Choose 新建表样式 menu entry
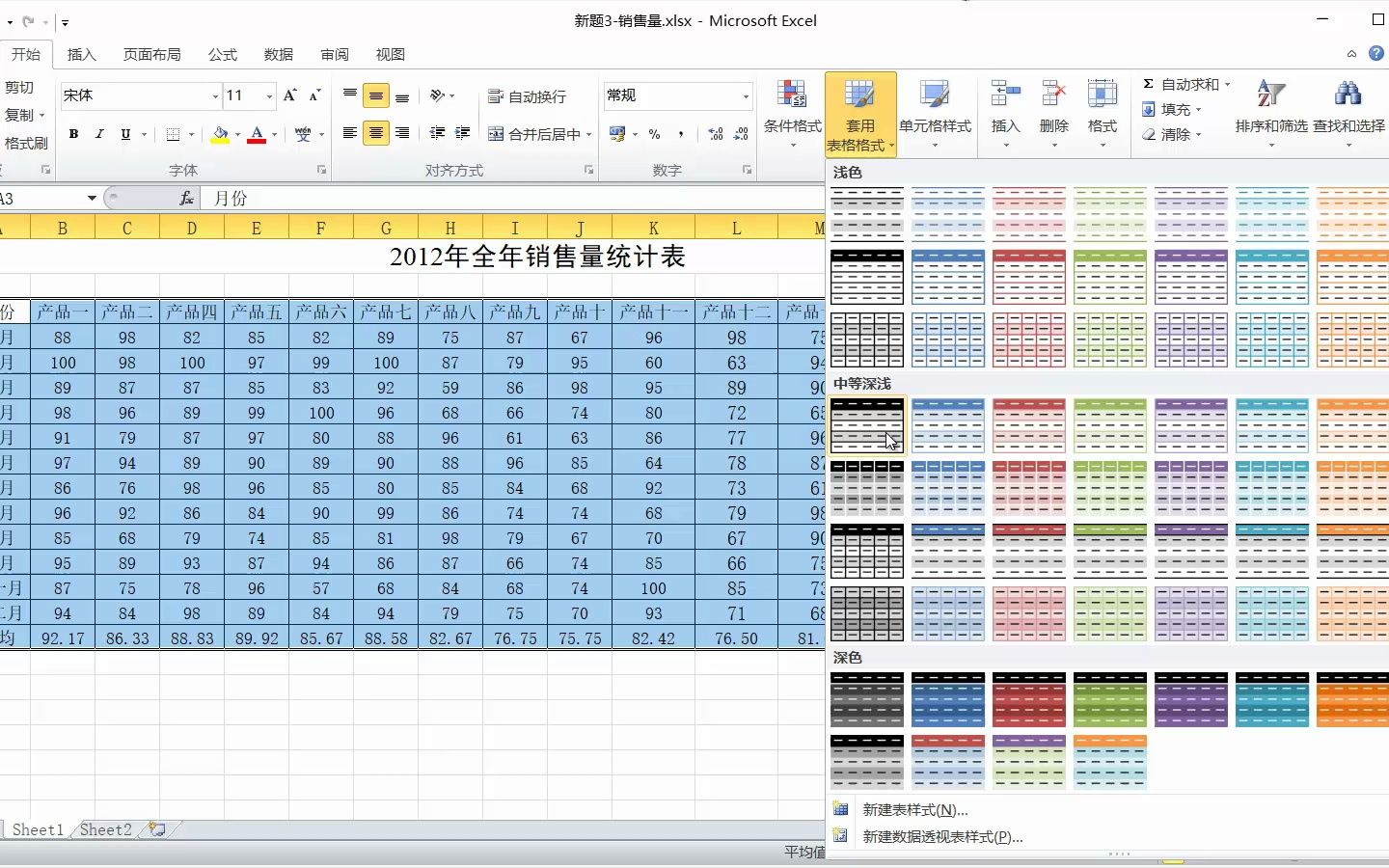Image resolution: width=1389 pixels, height=868 pixels. pyautogui.click(x=914, y=810)
